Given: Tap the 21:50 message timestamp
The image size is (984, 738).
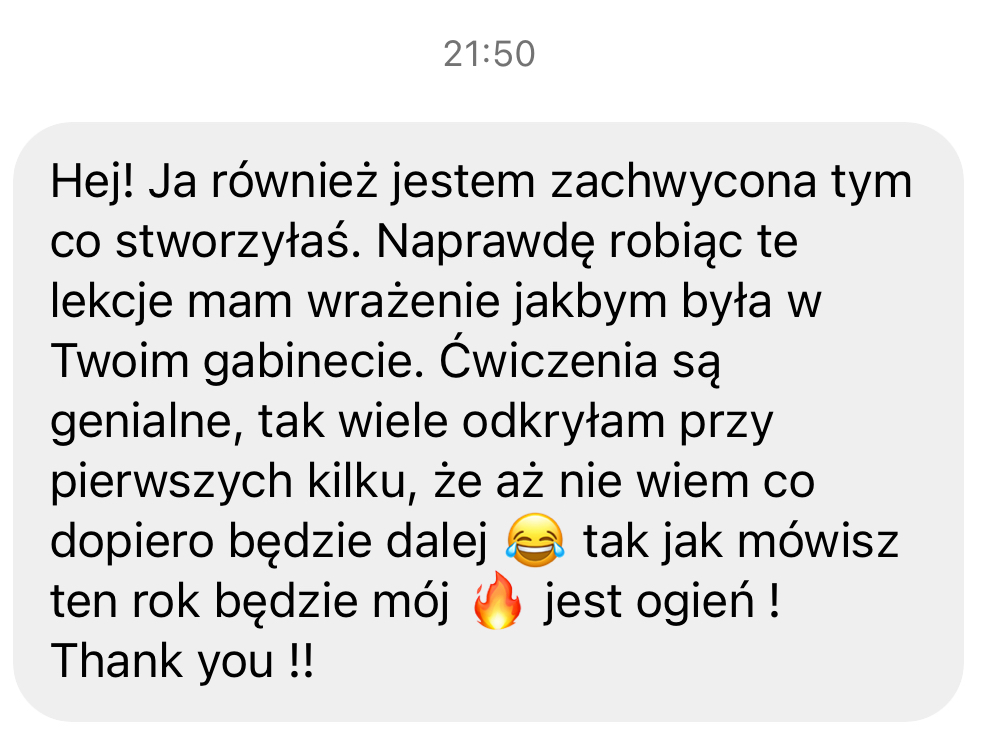Looking at the screenshot, I should click(x=489, y=54).
